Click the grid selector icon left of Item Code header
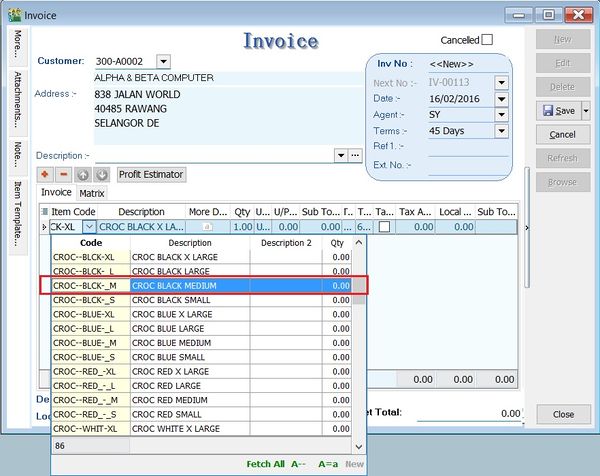Screen dimensions: 600x476 coord(45,212)
